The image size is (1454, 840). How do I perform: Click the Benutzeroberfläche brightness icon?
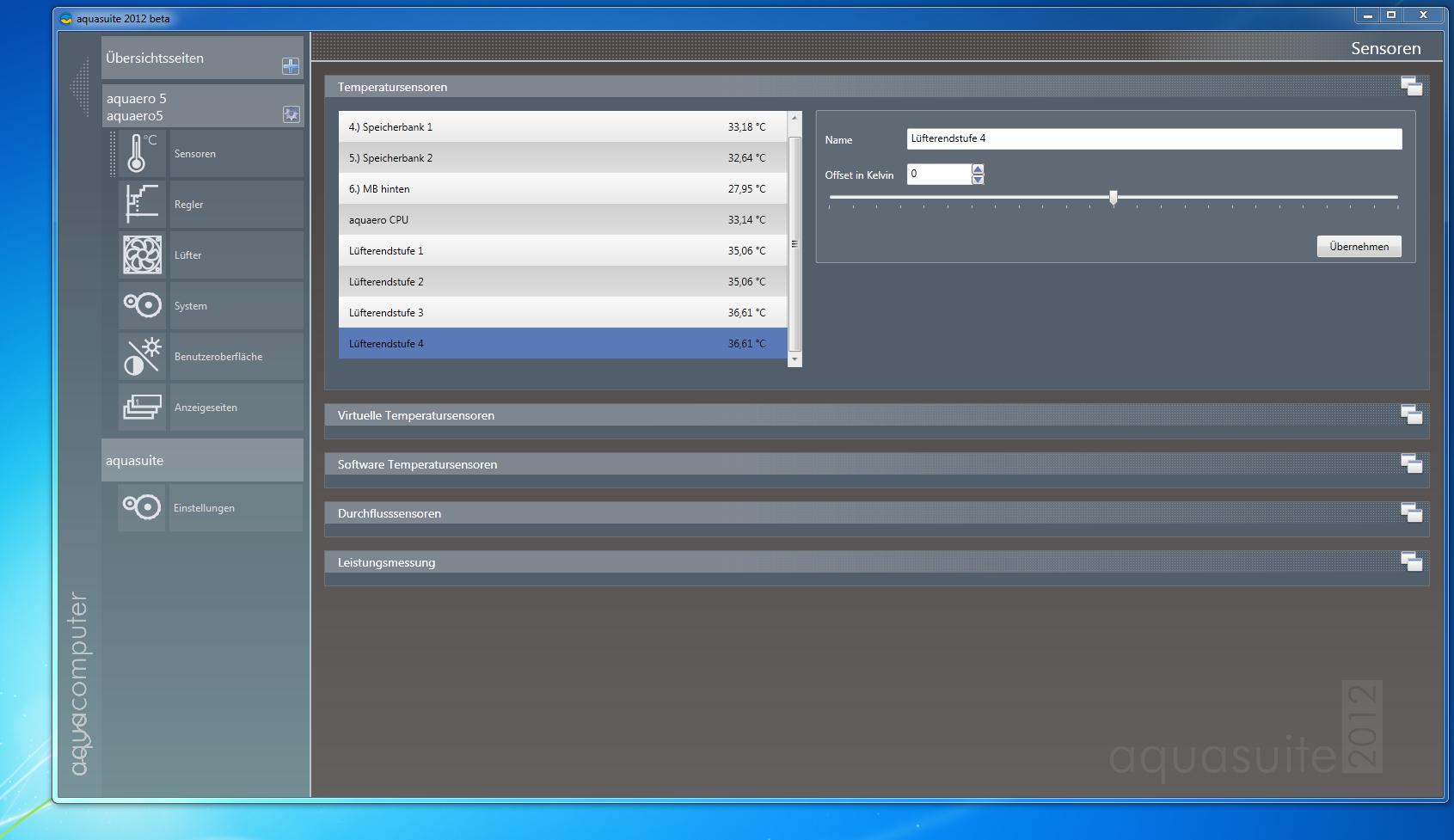142,356
